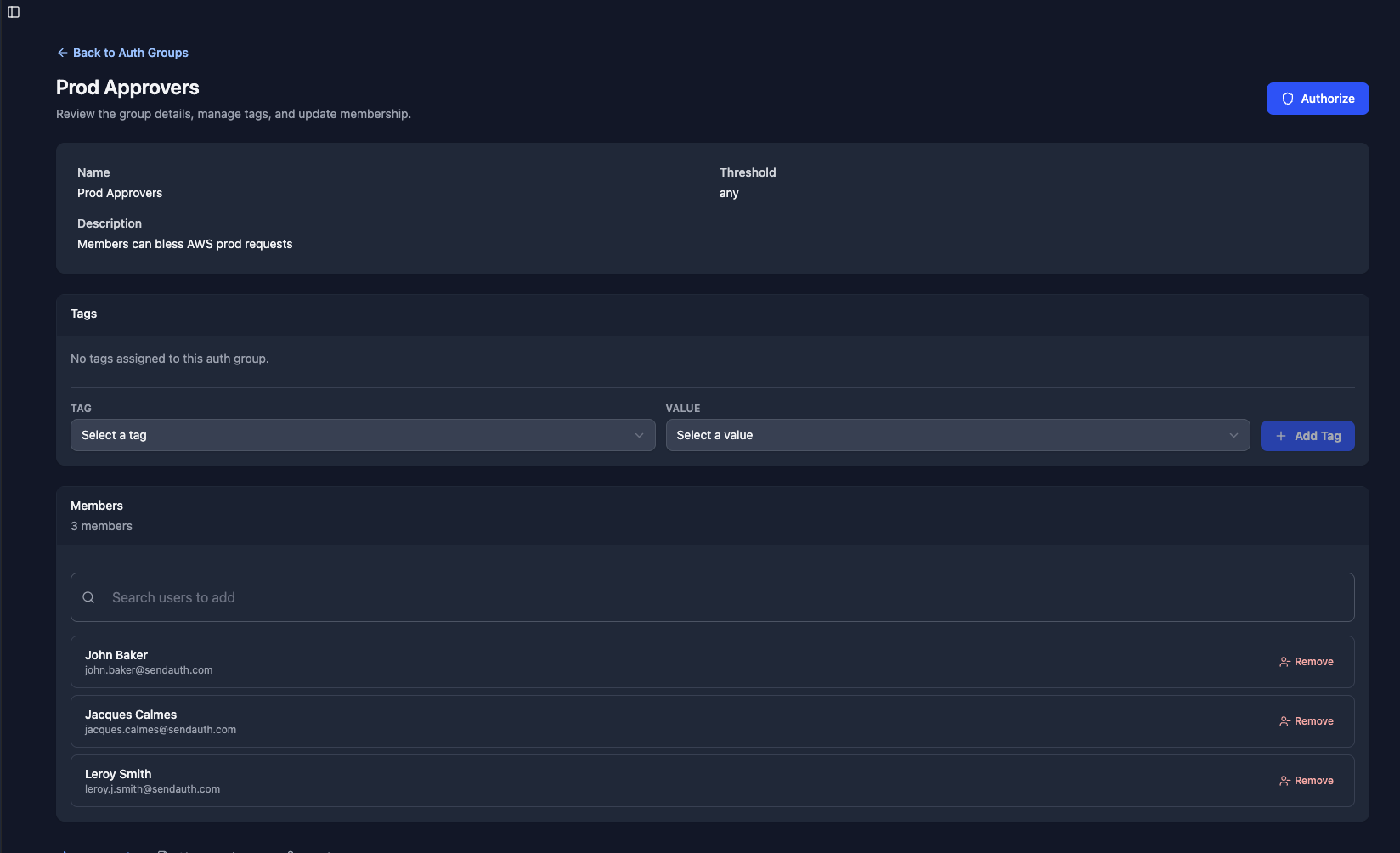Expand tag dropdown using its chevron
Viewport: 1400px width, 853px height.
click(639, 435)
